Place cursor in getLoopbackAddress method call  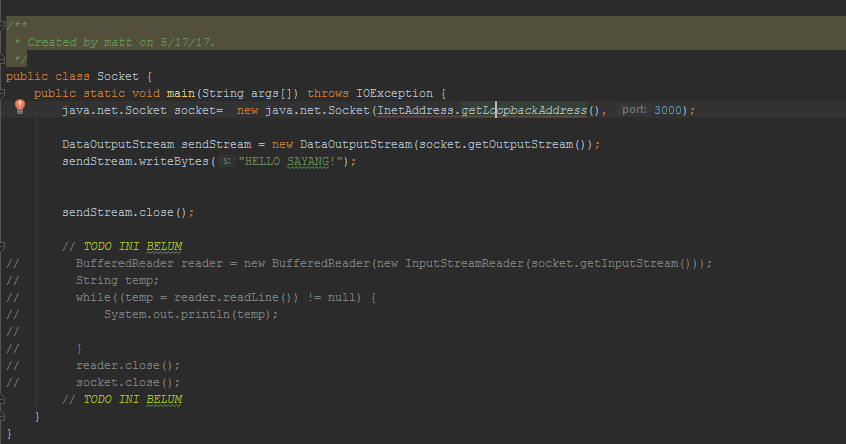[x=524, y=111]
